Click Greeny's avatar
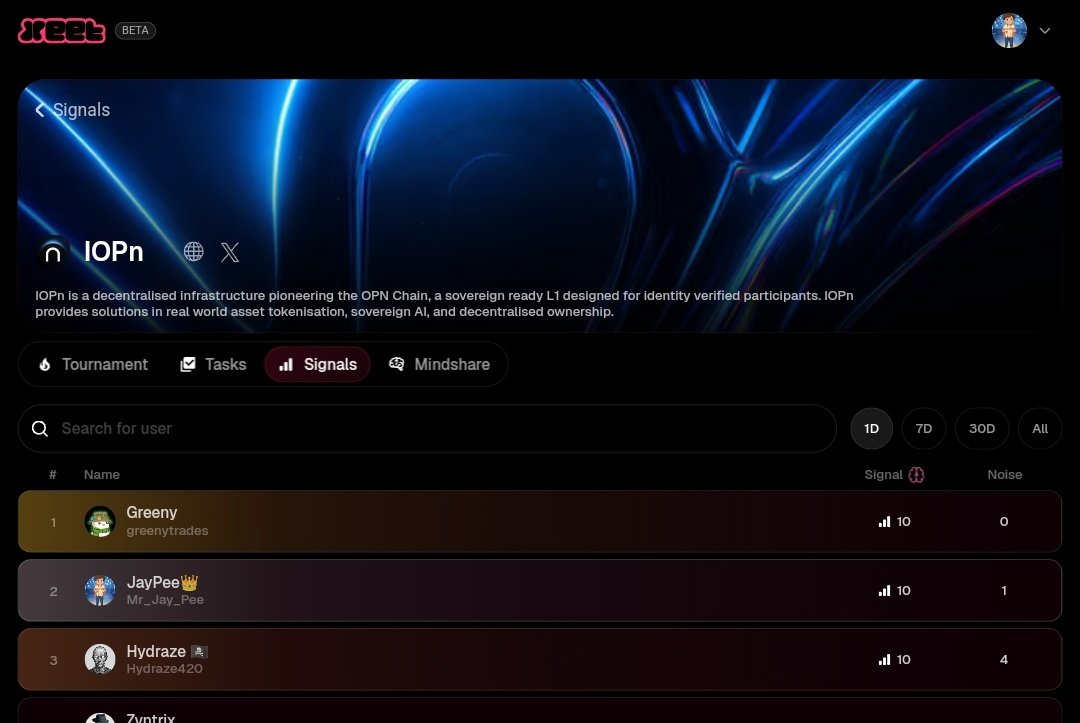Image resolution: width=1080 pixels, height=723 pixels. pos(100,521)
